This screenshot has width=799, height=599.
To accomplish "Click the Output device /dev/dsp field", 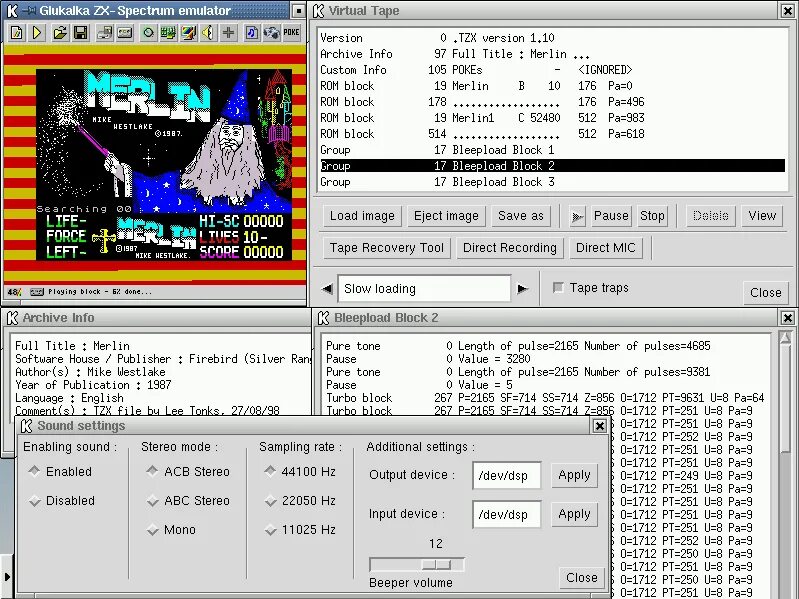I will tap(507, 476).
